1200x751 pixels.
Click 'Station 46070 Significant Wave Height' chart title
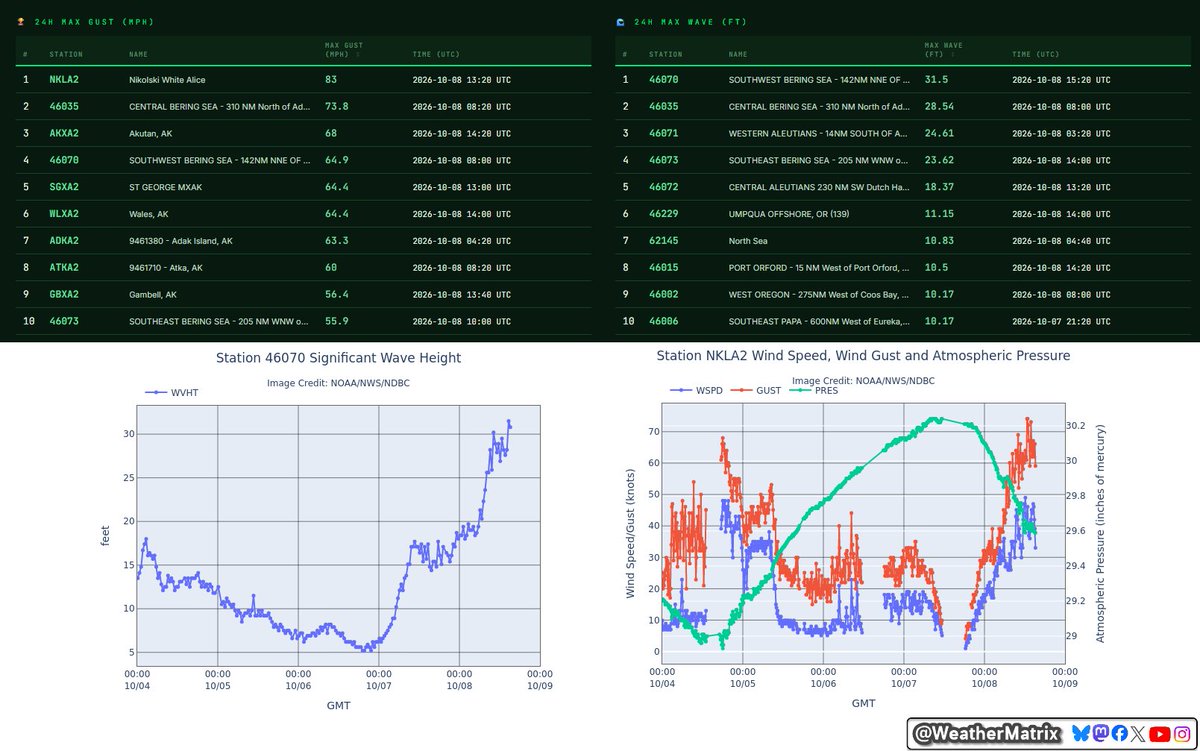339,358
